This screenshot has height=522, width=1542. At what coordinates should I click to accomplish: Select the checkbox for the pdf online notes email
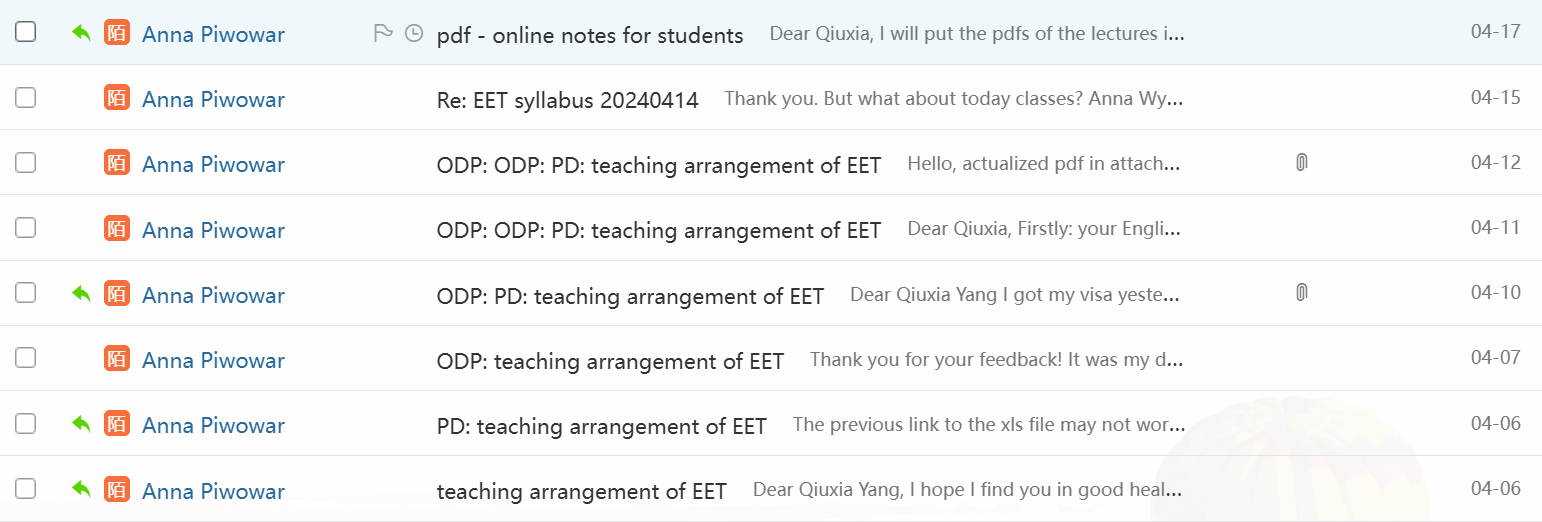26,32
